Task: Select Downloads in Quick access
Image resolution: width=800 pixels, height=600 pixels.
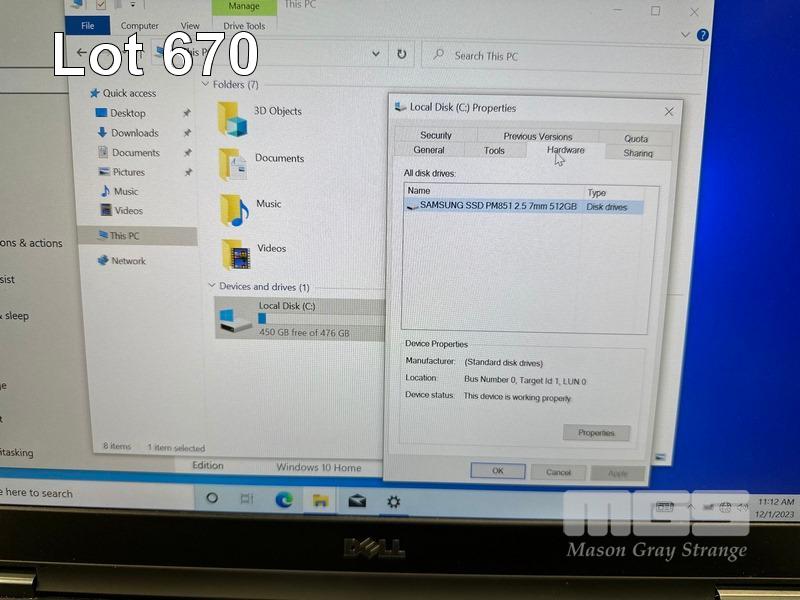Action: click(x=134, y=133)
